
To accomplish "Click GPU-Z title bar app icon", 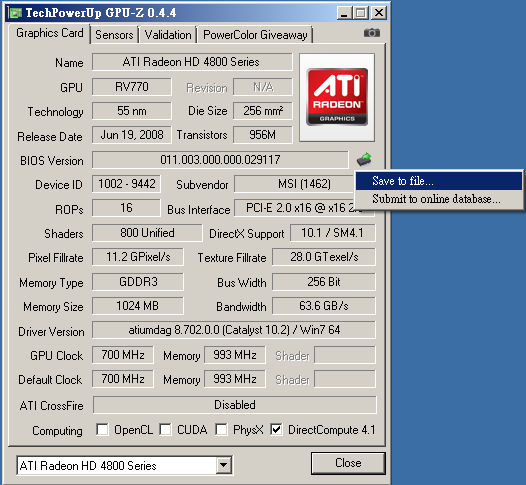I will click(15, 13).
